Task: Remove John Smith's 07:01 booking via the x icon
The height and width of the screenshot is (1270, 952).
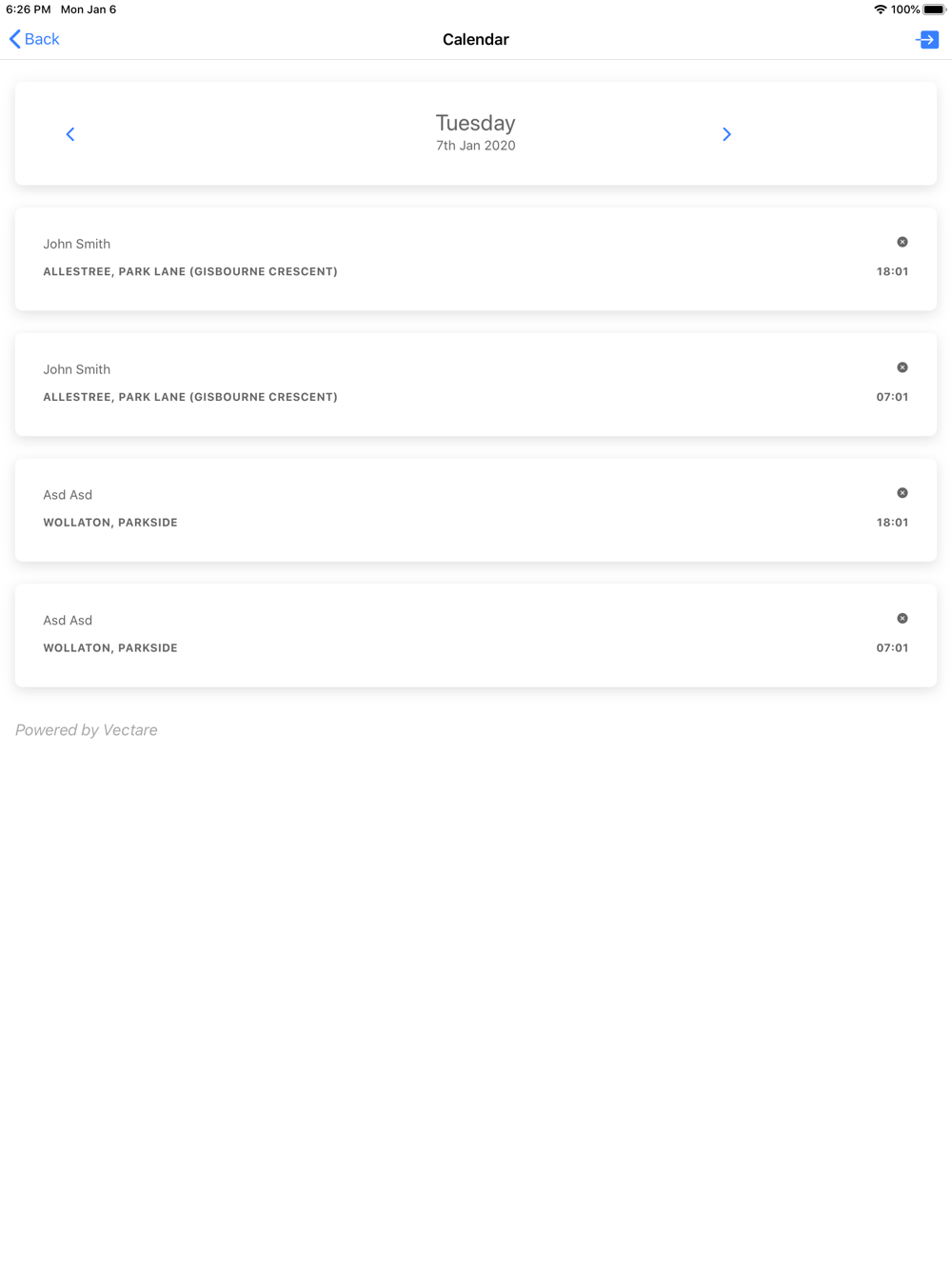Action: click(902, 367)
